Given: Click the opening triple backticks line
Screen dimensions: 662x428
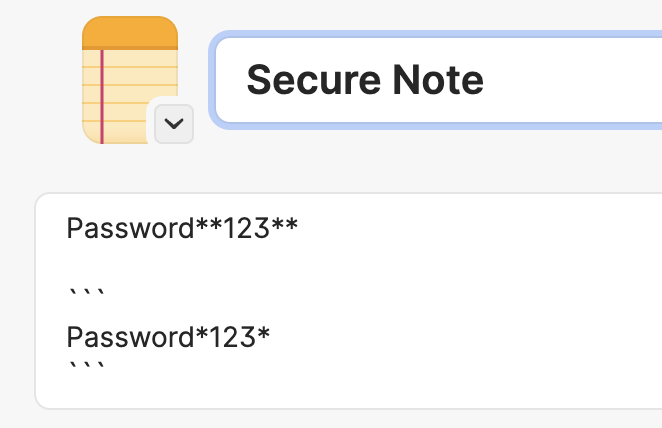Looking at the screenshot, I should [87, 293].
